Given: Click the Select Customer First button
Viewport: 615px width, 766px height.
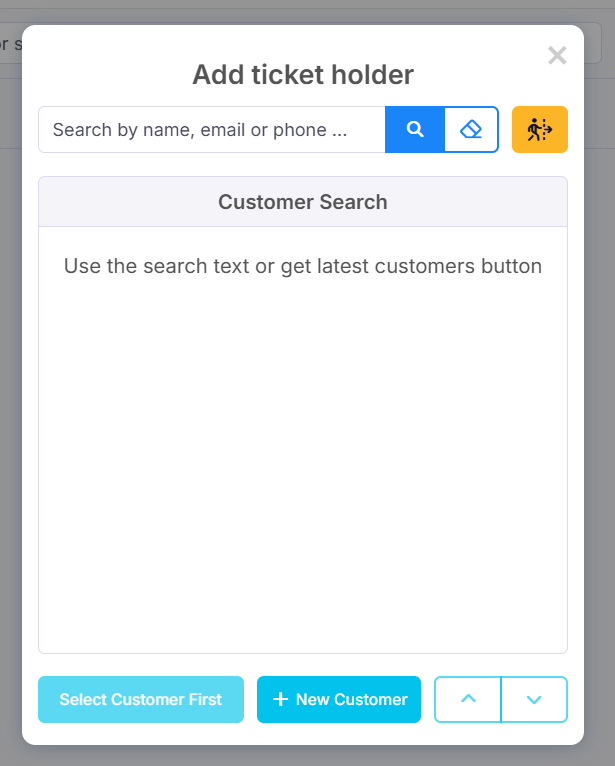Looking at the screenshot, I should click(x=141, y=699).
